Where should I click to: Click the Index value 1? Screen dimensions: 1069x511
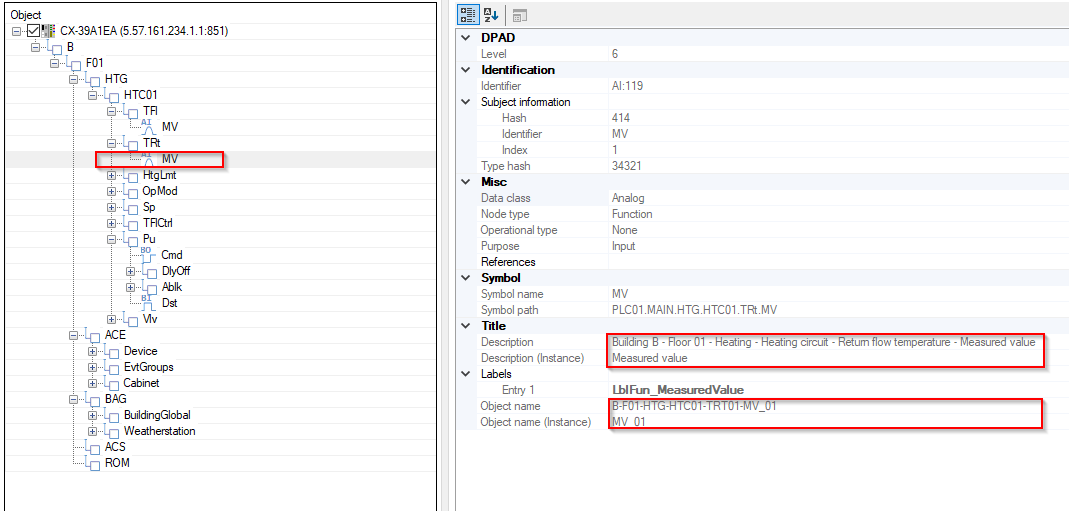click(x=614, y=150)
